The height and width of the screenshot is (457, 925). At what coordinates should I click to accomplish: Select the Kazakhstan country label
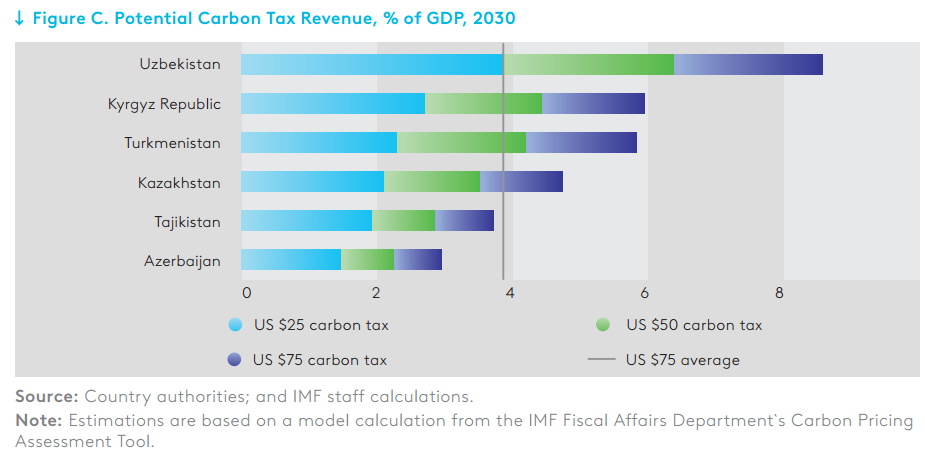pos(179,183)
